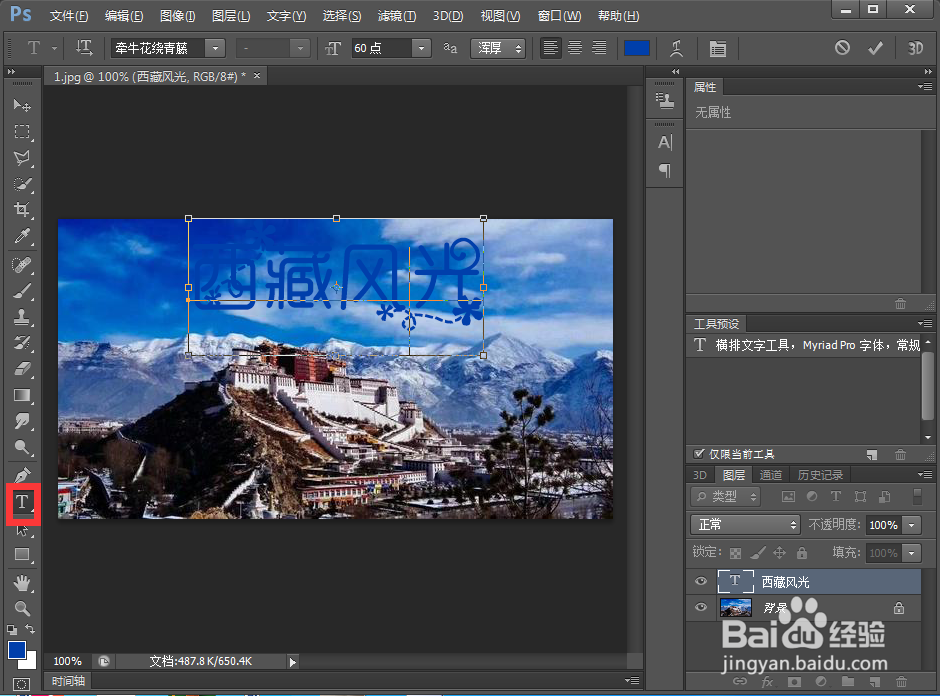This screenshot has width=940, height=696.
Task: Switch to the 3D panel tab
Action: coord(700,475)
